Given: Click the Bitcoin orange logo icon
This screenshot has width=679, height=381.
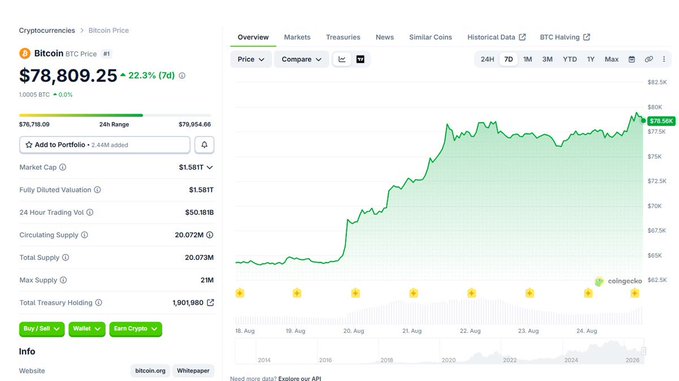Looking at the screenshot, I should 25,53.
